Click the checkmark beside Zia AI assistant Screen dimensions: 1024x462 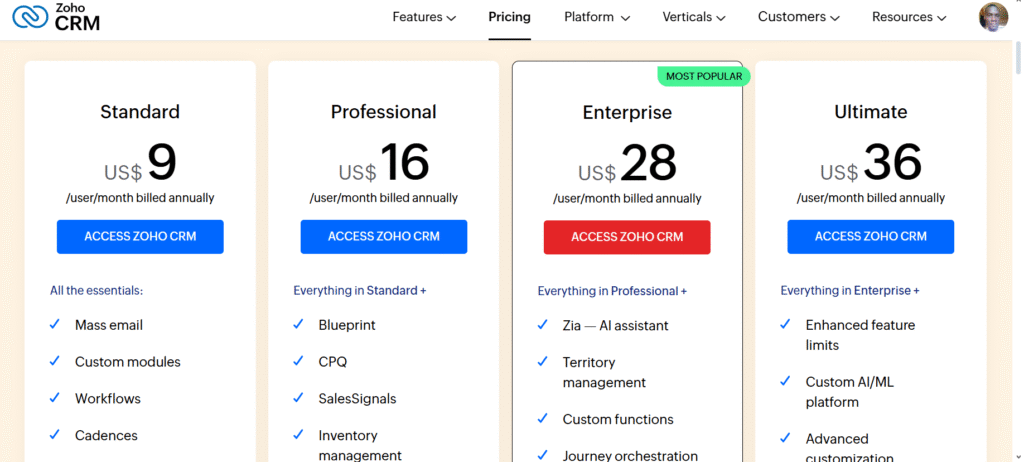[542, 325]
